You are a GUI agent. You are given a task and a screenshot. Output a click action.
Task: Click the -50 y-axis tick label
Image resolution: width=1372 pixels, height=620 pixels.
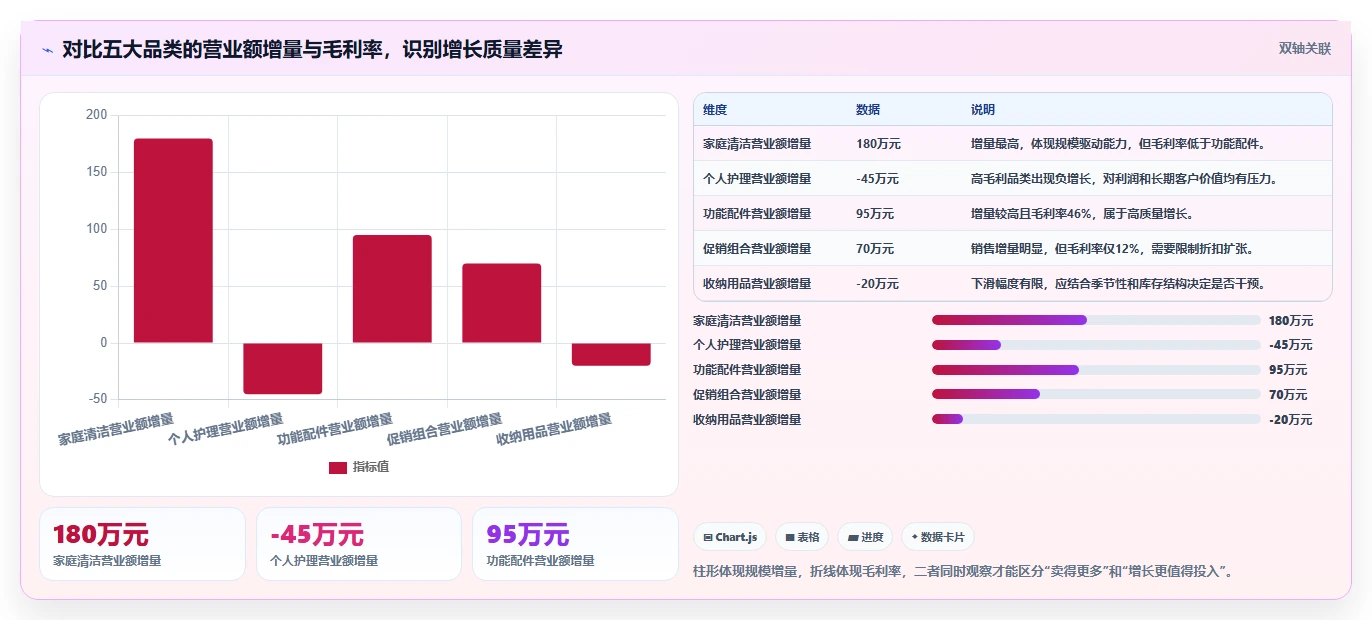[x=96, y=399]
